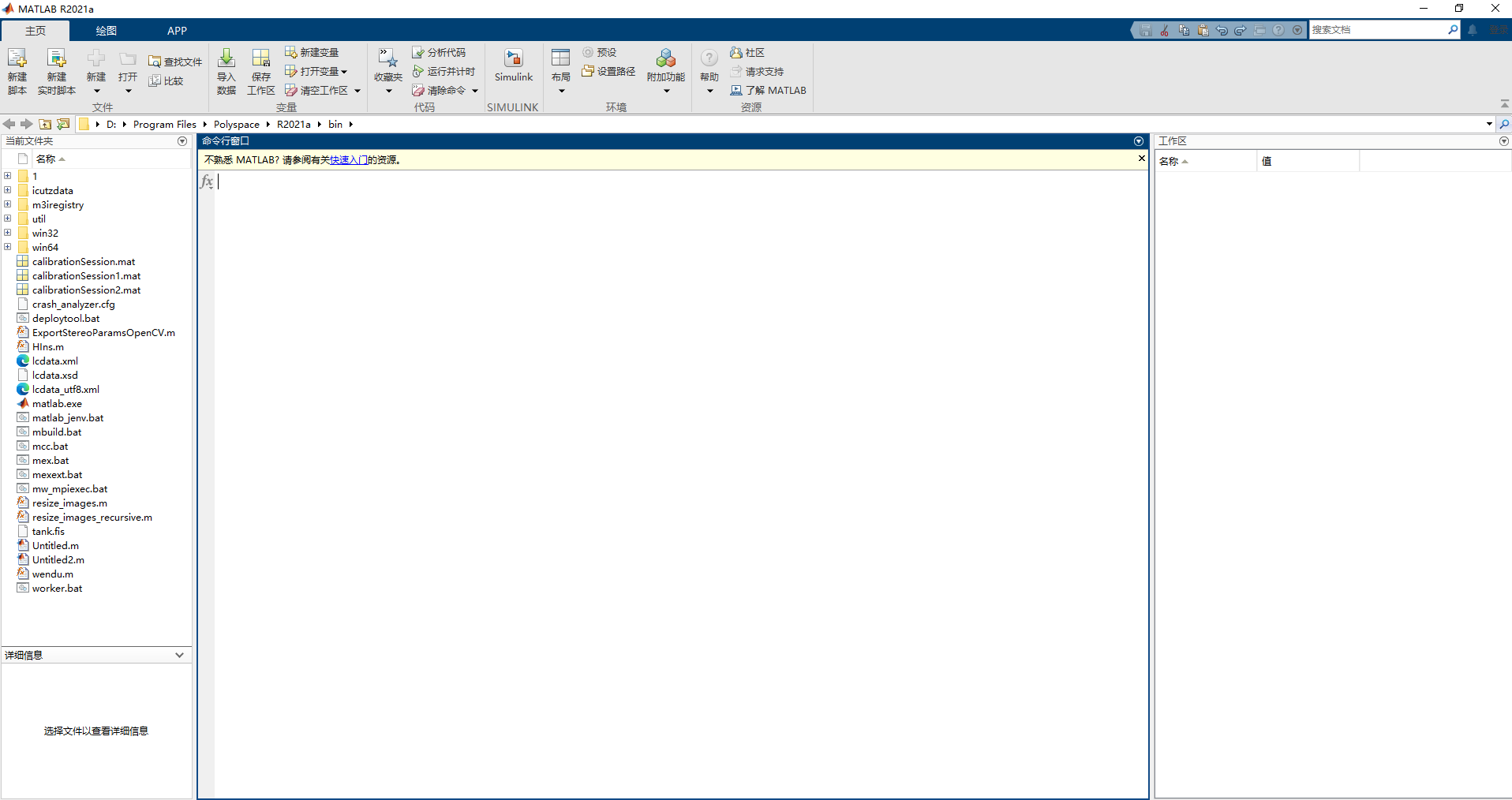The image size is (1512, 800).
Task: Collapse the toolstrip with the minimize arrow
Action: point(1504,104)
